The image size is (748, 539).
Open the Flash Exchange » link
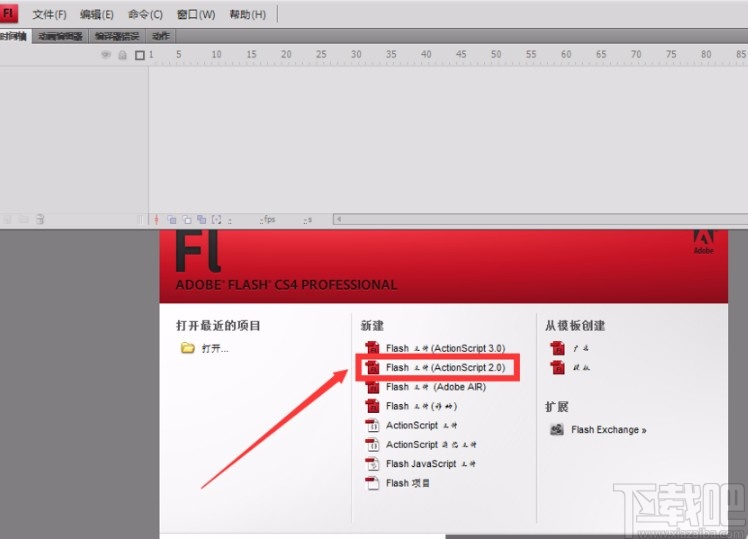[609, 430]
